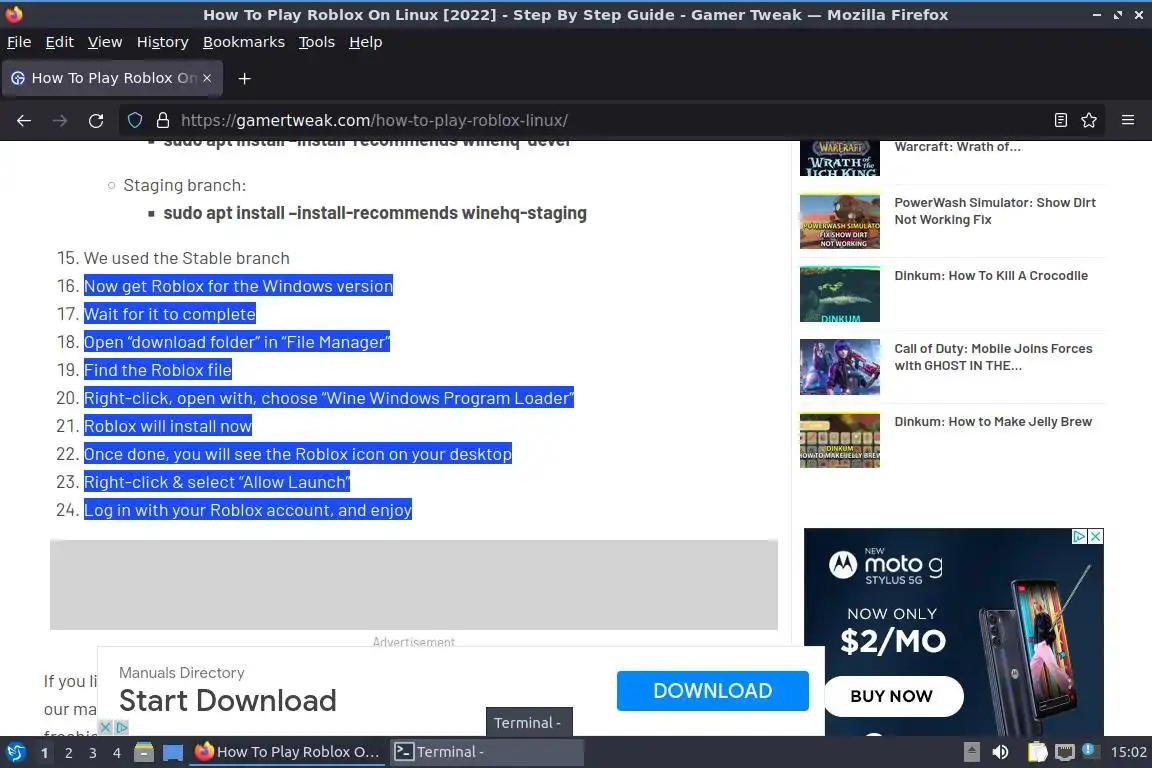Image resolution: width=1152 pixels, height=768 pixels.
Task: Open the Tools menu
Action: click(x=317, y=42)
